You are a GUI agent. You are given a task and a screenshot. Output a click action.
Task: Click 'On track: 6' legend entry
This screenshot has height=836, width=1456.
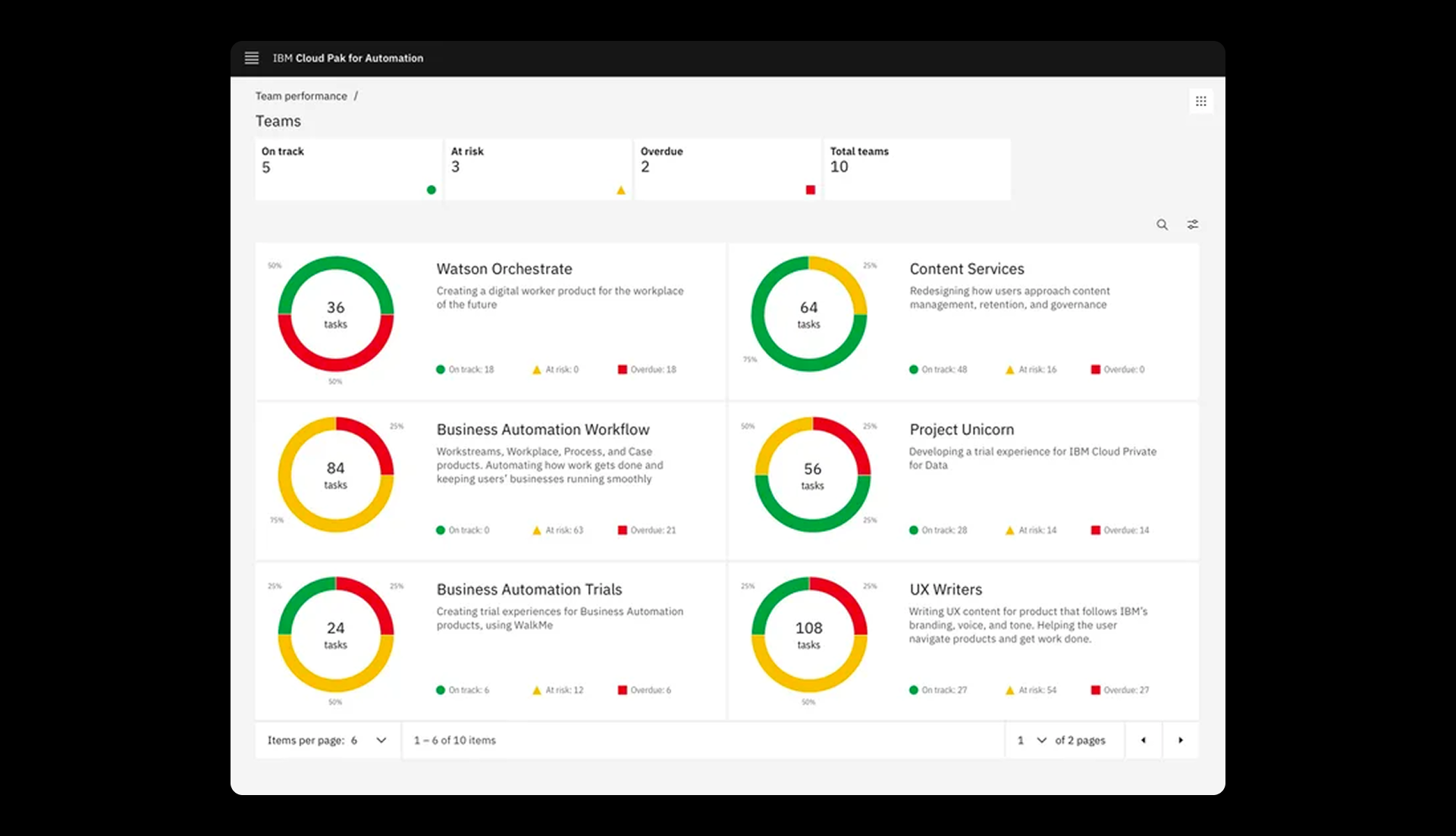(x=463, y=690)
